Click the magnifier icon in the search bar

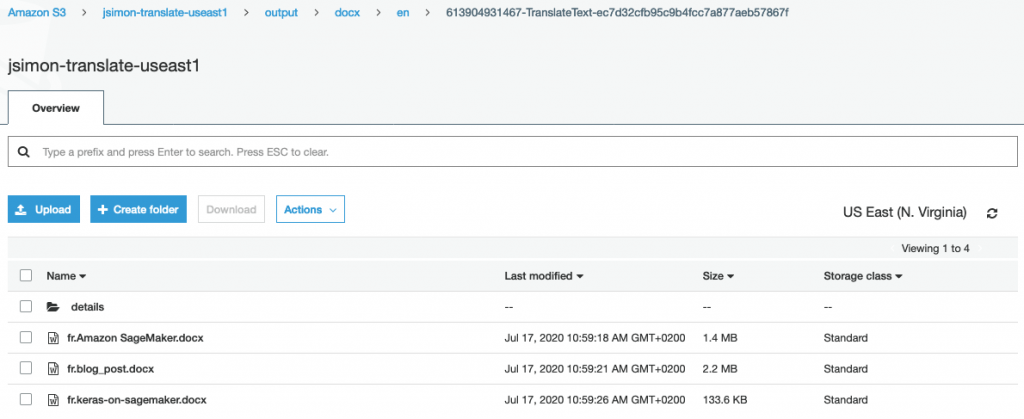tap(24, 152)
